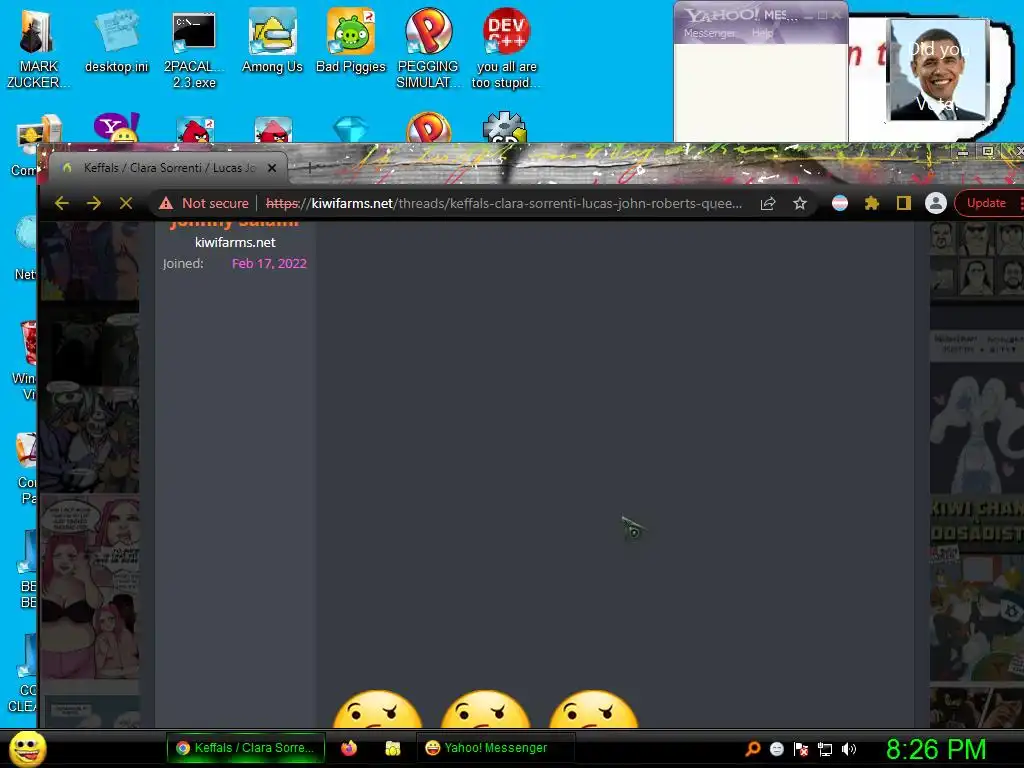Switch to Yahoo! Messenger taskbar button

[495, 748]
